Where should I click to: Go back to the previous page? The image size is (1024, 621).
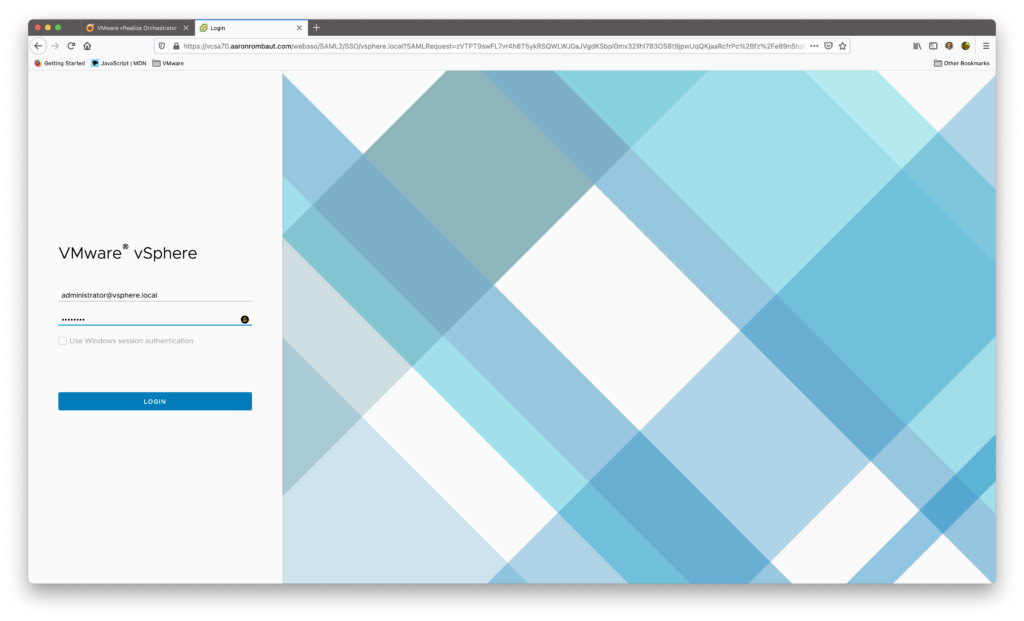coord(38,46)
